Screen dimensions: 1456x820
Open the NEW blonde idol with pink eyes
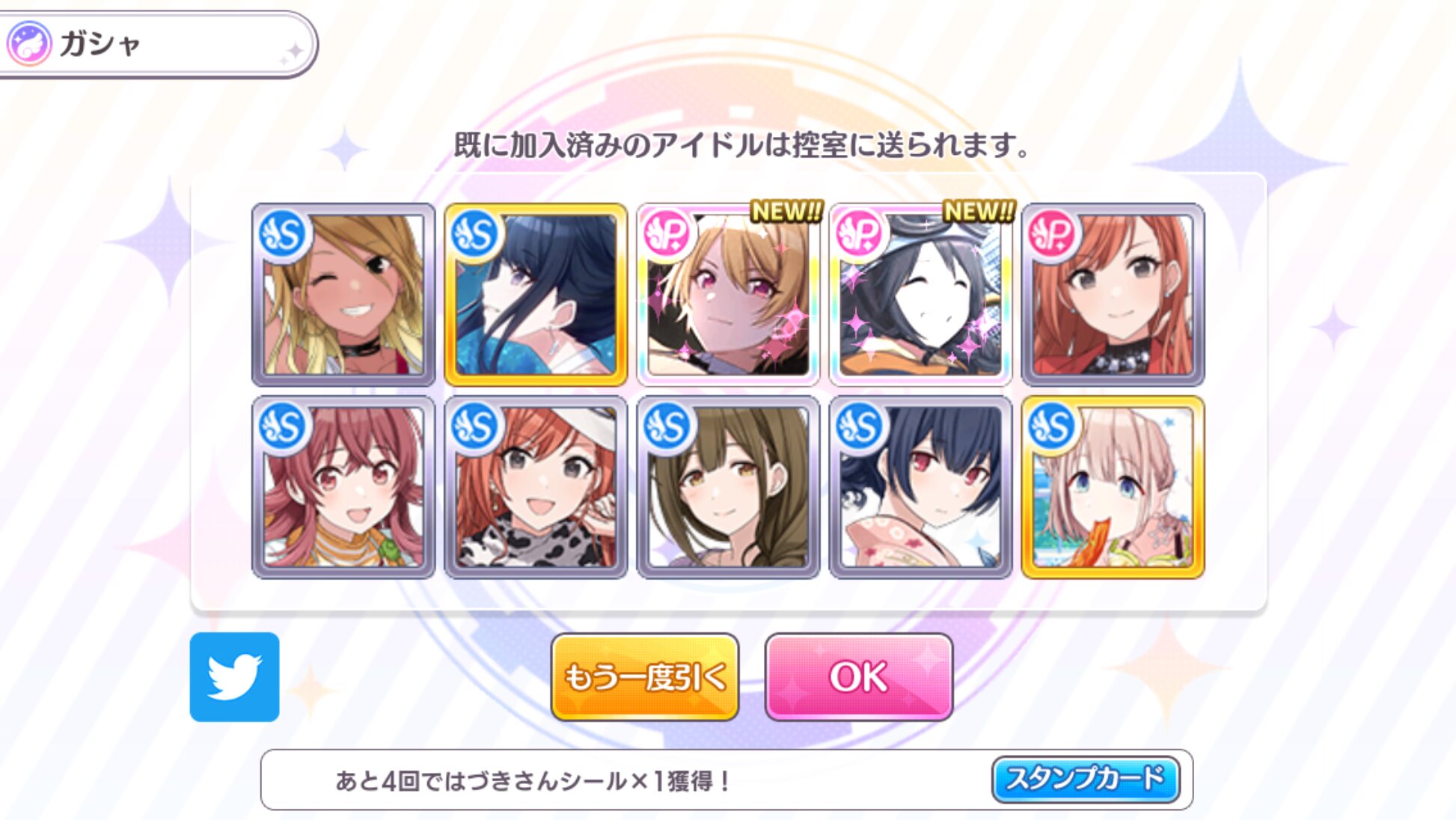click(x=728, y=295)
